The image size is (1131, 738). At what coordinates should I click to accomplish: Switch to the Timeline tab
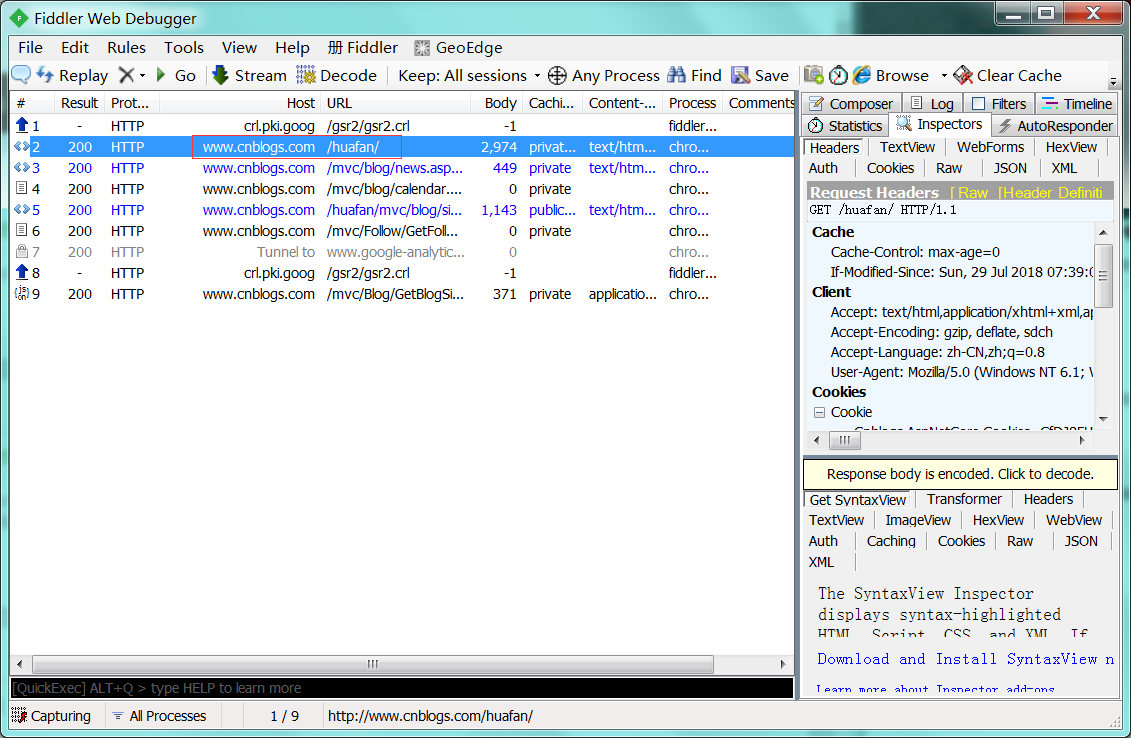pyautogui.click(x=1078, y=104)
